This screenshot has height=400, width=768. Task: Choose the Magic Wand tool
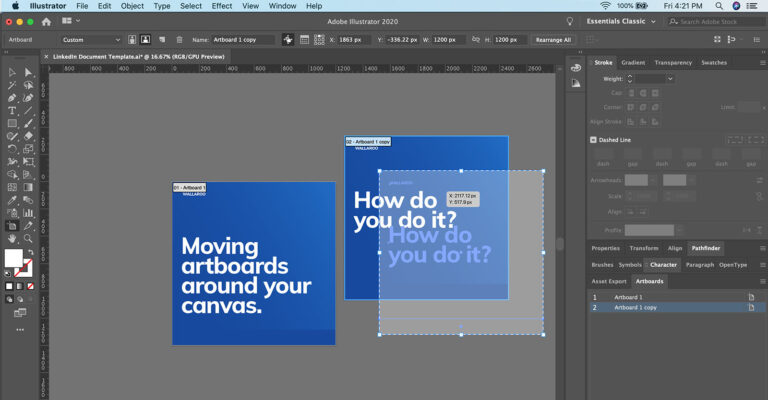click(12, 85)
